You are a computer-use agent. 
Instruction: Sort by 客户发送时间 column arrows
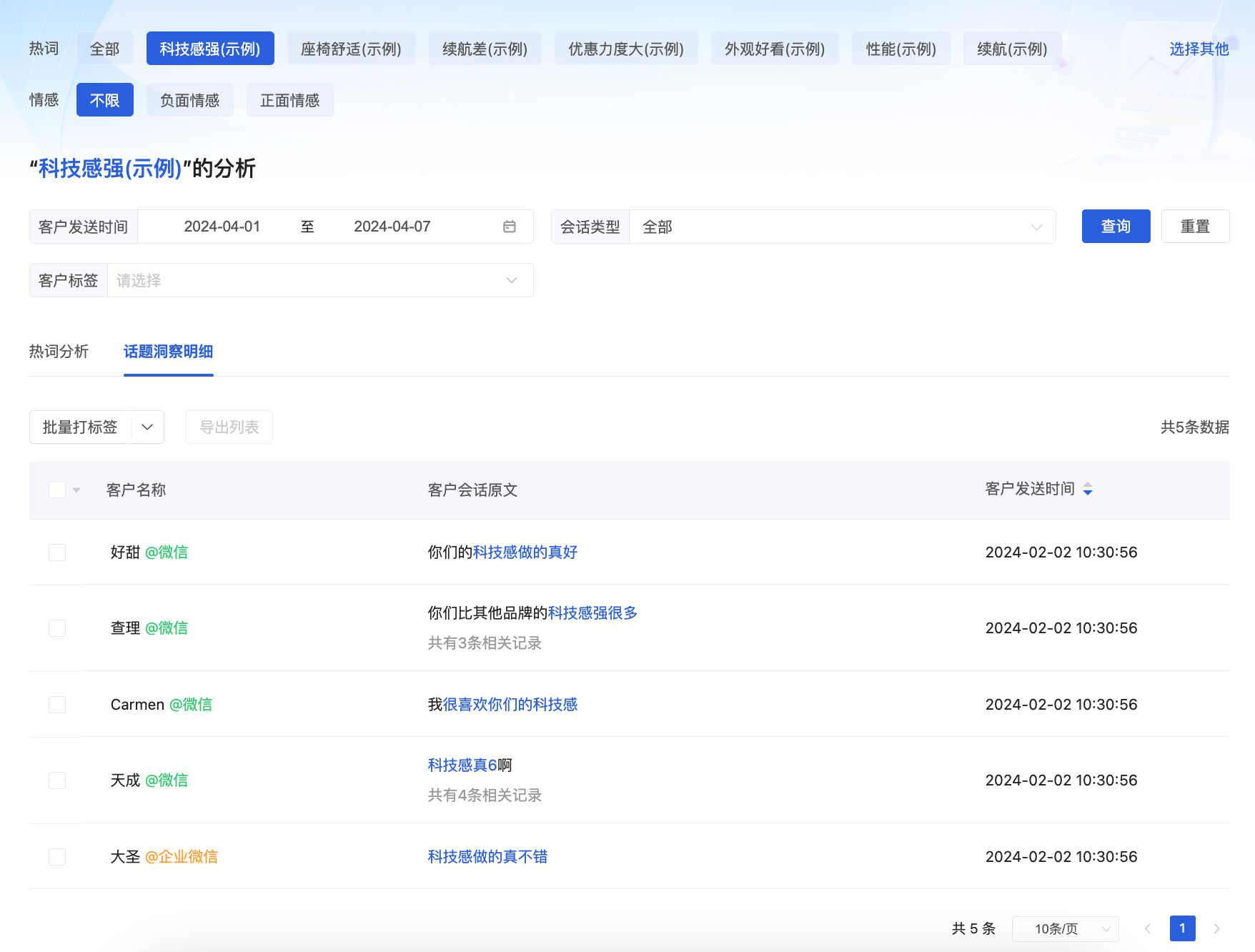[1088, 489]
